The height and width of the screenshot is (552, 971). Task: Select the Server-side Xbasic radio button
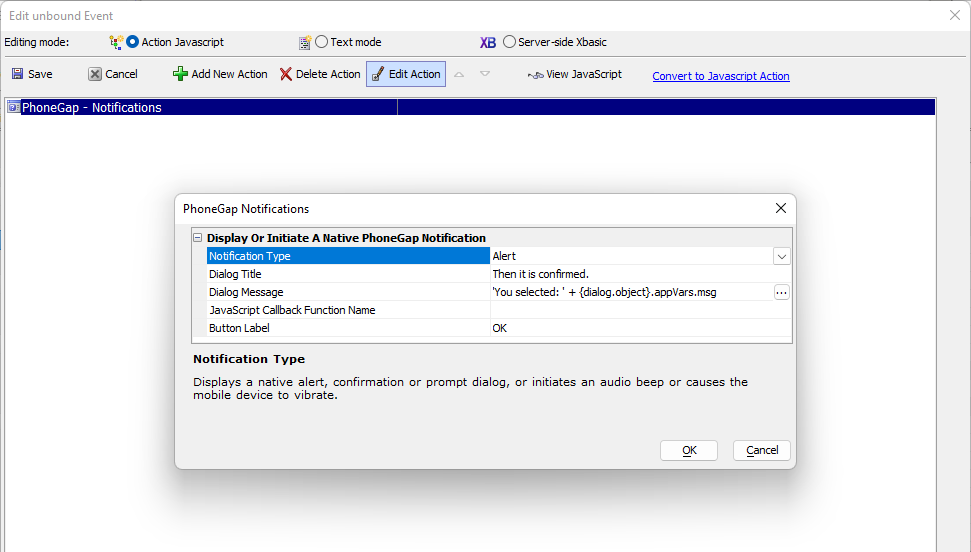[x=509, y=42]
